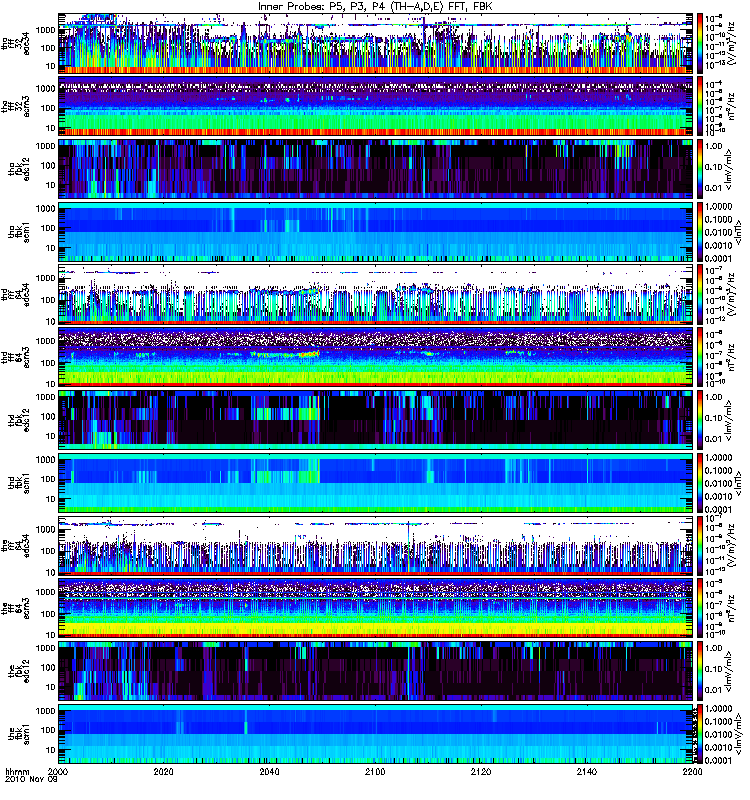Click the 2120 time axis tick label
The image size is (750, 800).
pyautogui.click(x=481, y=771)
